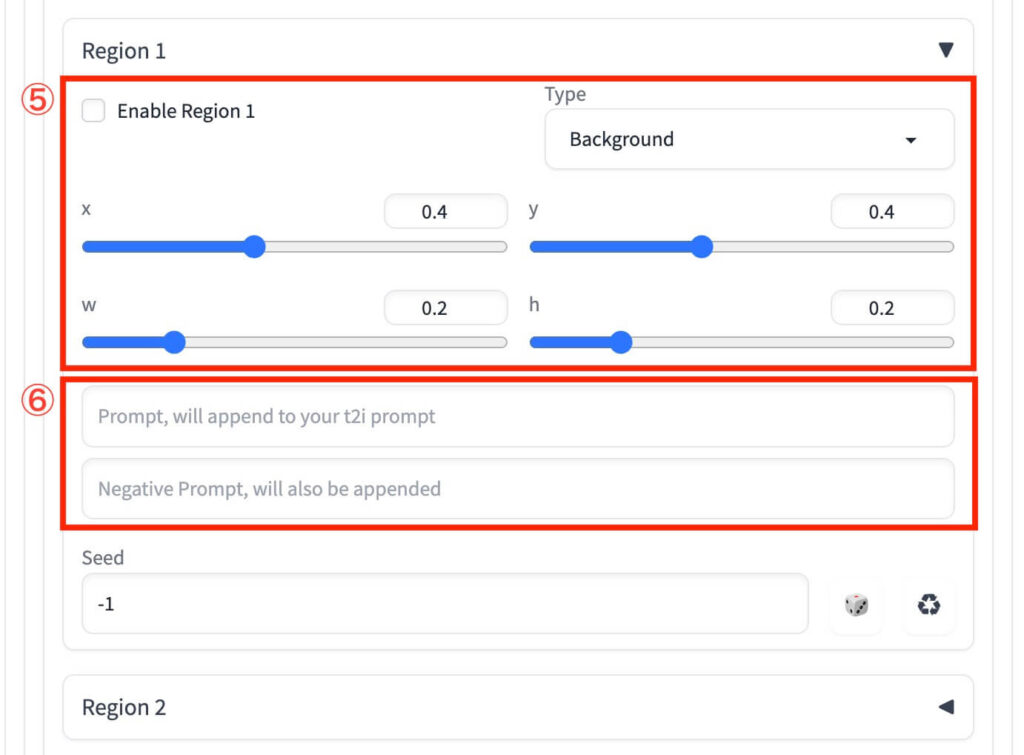Focus the Negative Prompt text field
The image size is (1024, 755).
click(x=517, y=489)
